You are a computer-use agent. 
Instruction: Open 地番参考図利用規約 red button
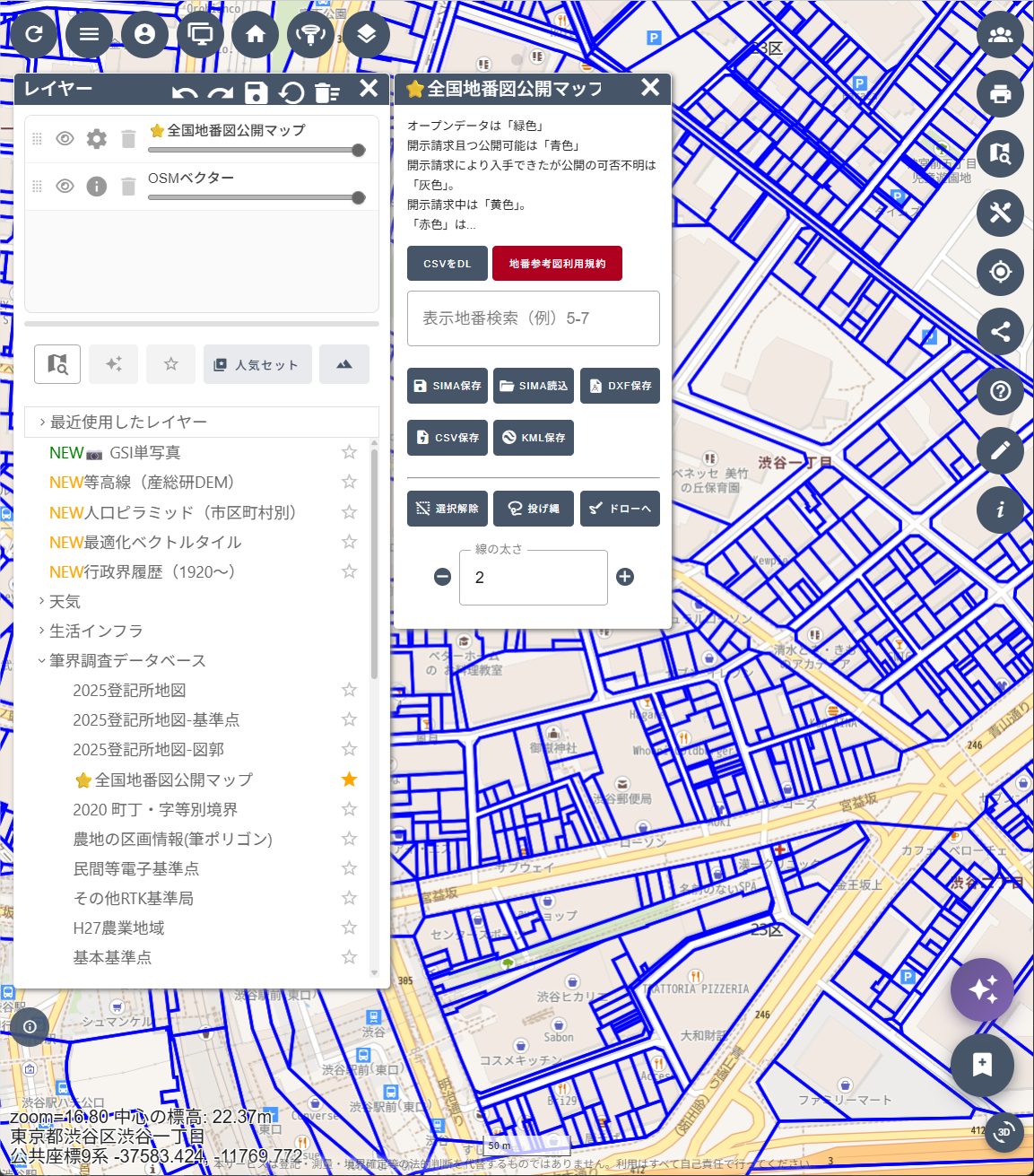point(557,264)
